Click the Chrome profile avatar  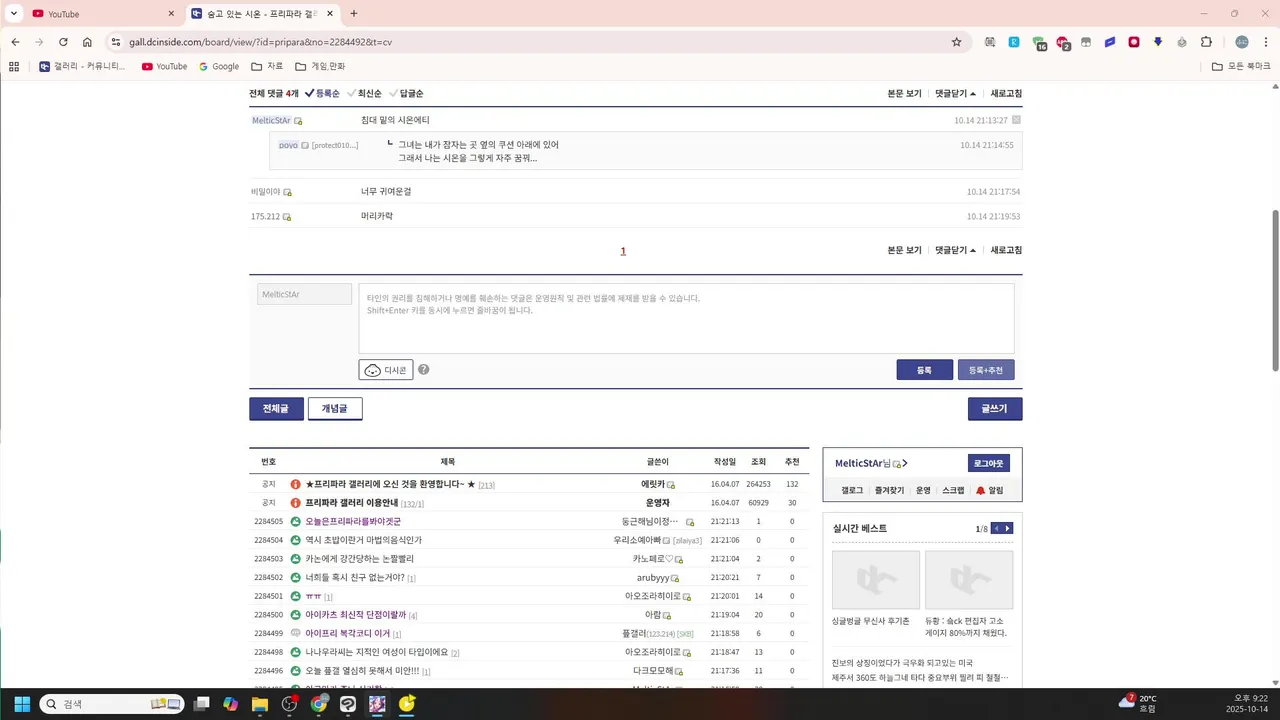pos(1242,42)
